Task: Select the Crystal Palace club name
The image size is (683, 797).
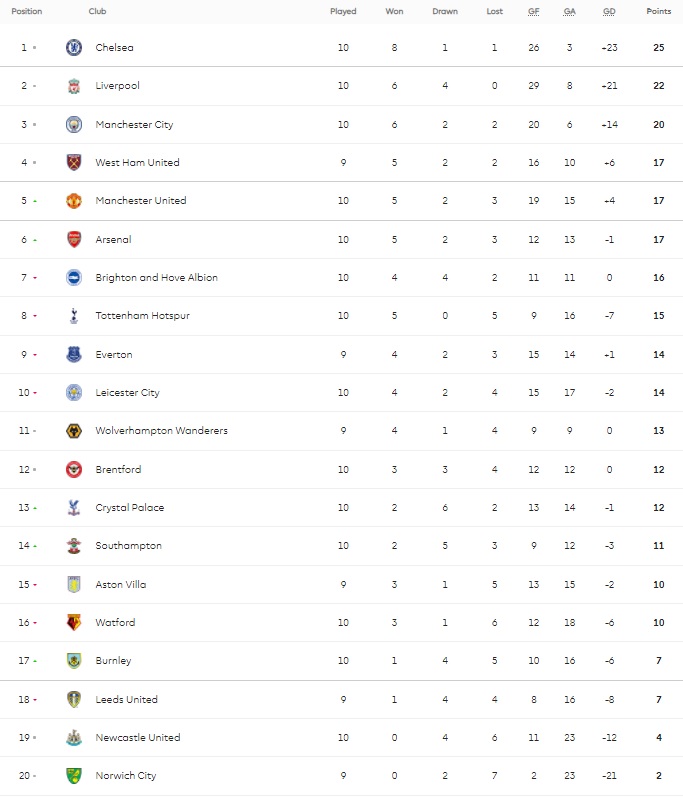Action: pyautogui.click(x=130, y=507)
